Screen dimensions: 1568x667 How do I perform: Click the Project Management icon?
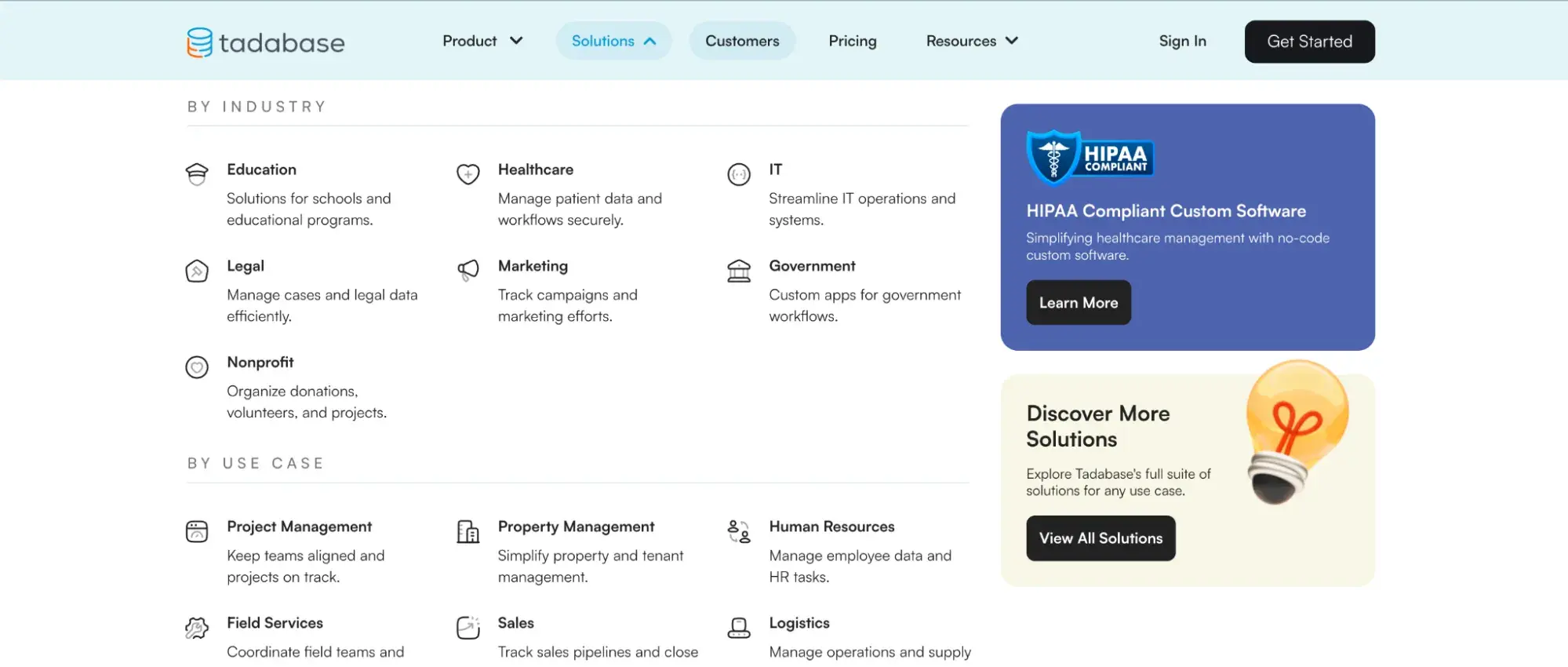point(197,531)
